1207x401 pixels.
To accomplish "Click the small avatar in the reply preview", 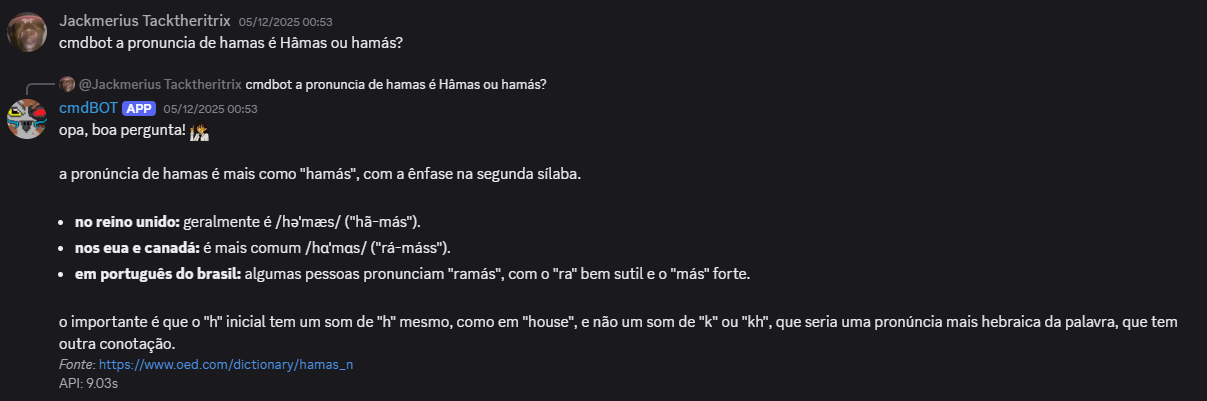I will 67,84.
